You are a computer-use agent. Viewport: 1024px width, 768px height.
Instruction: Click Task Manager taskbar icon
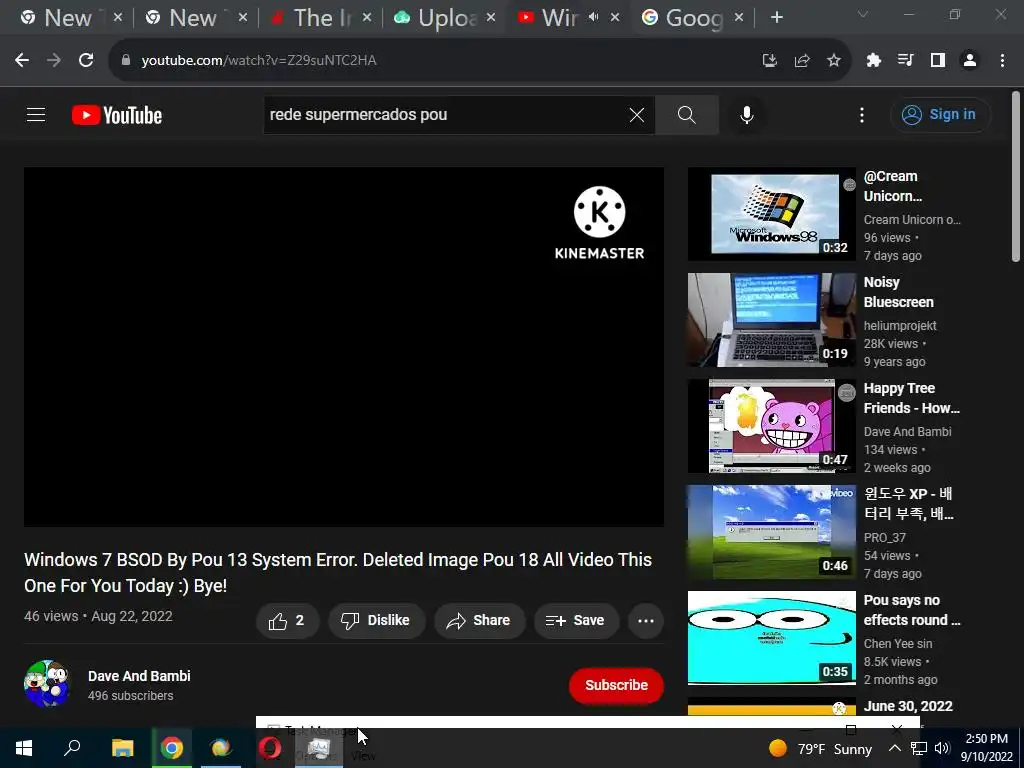(x=318, y=748)
